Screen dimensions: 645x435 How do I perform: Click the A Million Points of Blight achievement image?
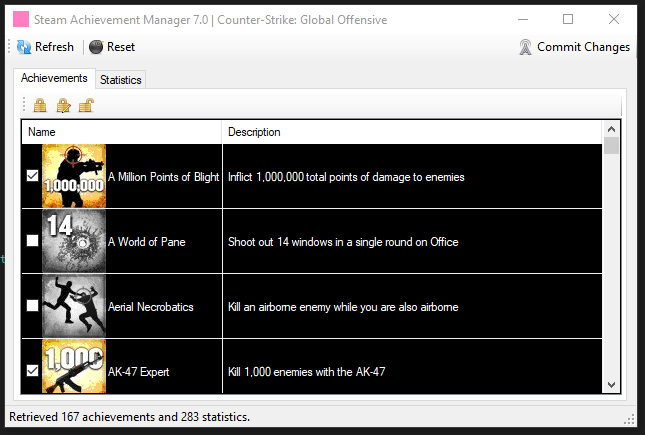pyautogui.click(x=74, y=176)
